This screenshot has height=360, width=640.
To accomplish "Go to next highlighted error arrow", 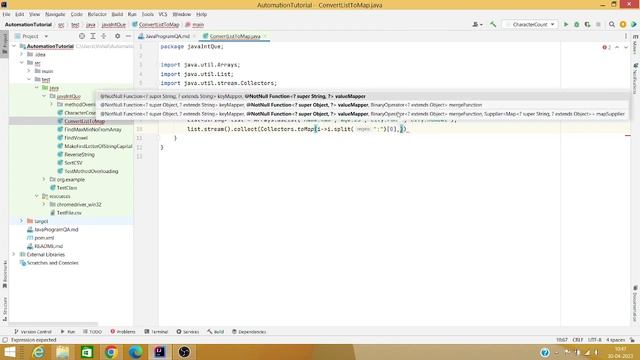I will coord(626,47).
